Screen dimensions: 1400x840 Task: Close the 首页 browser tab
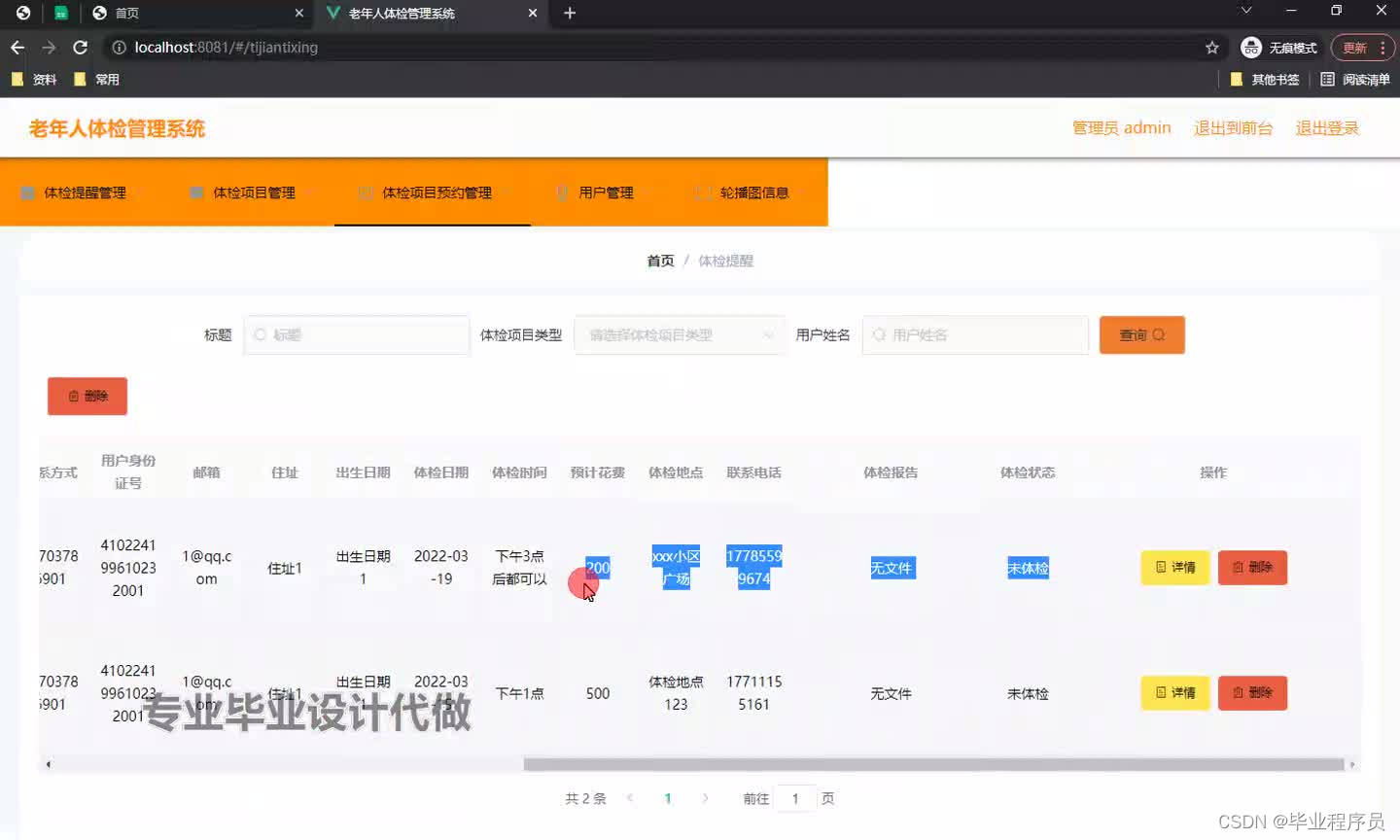coord(298,13)
